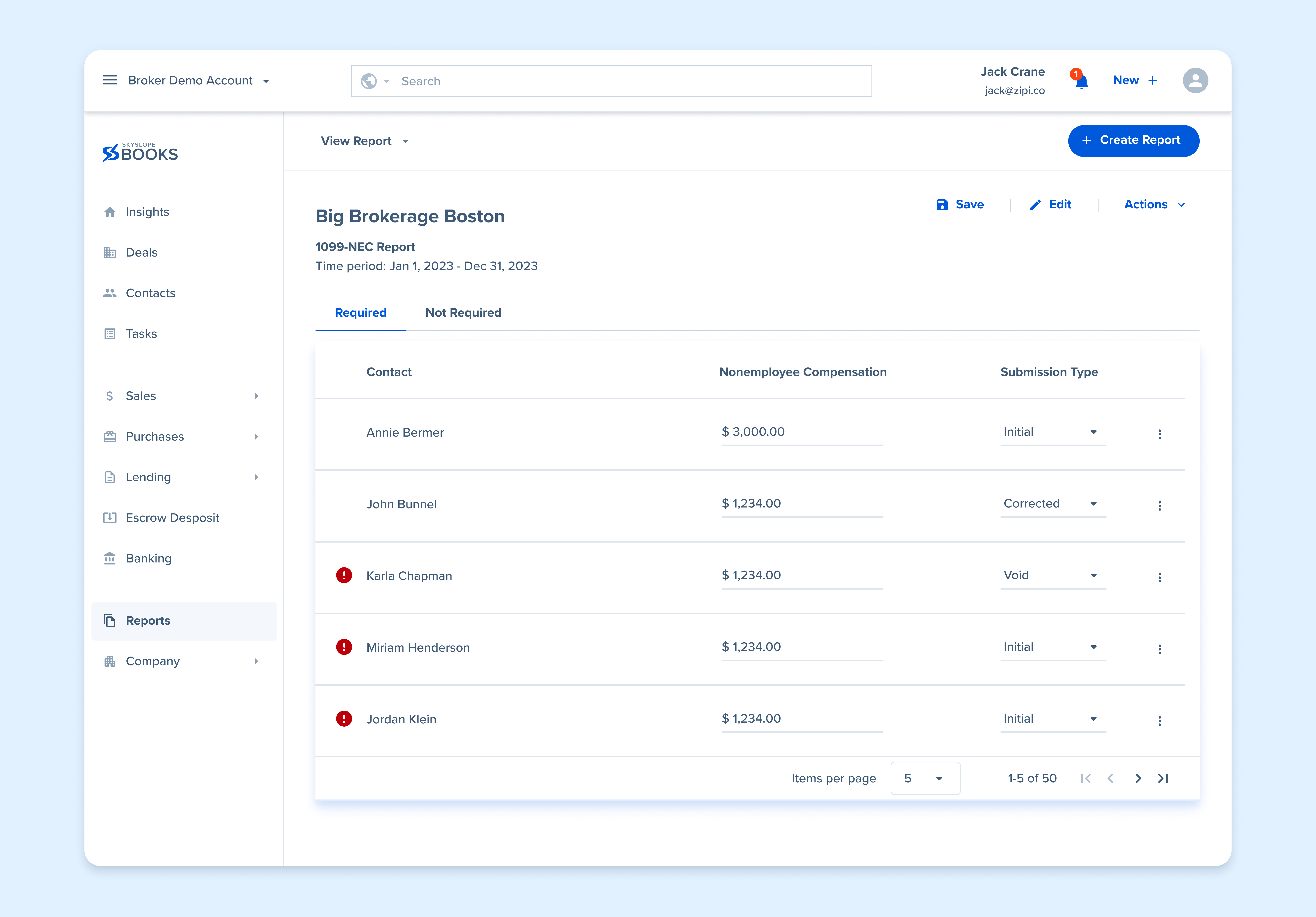
Task: Click the red alert icon beside Miriam Henderson
Action: pyautogui.click(x=344, y=647)
